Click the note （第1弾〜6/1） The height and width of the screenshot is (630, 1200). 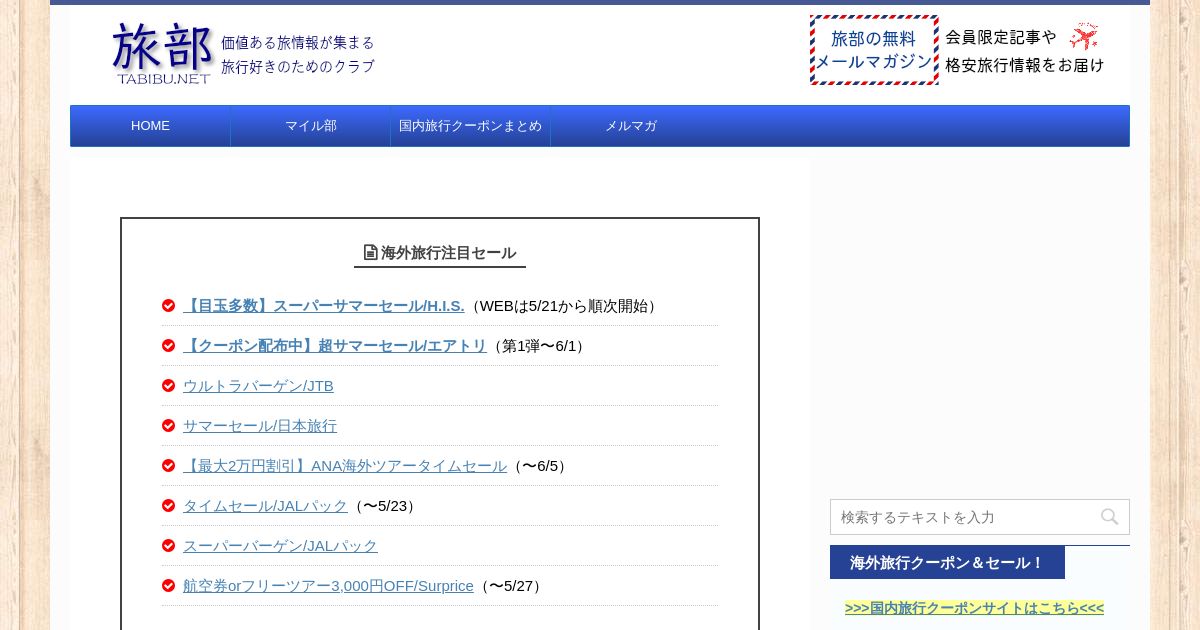539,346
